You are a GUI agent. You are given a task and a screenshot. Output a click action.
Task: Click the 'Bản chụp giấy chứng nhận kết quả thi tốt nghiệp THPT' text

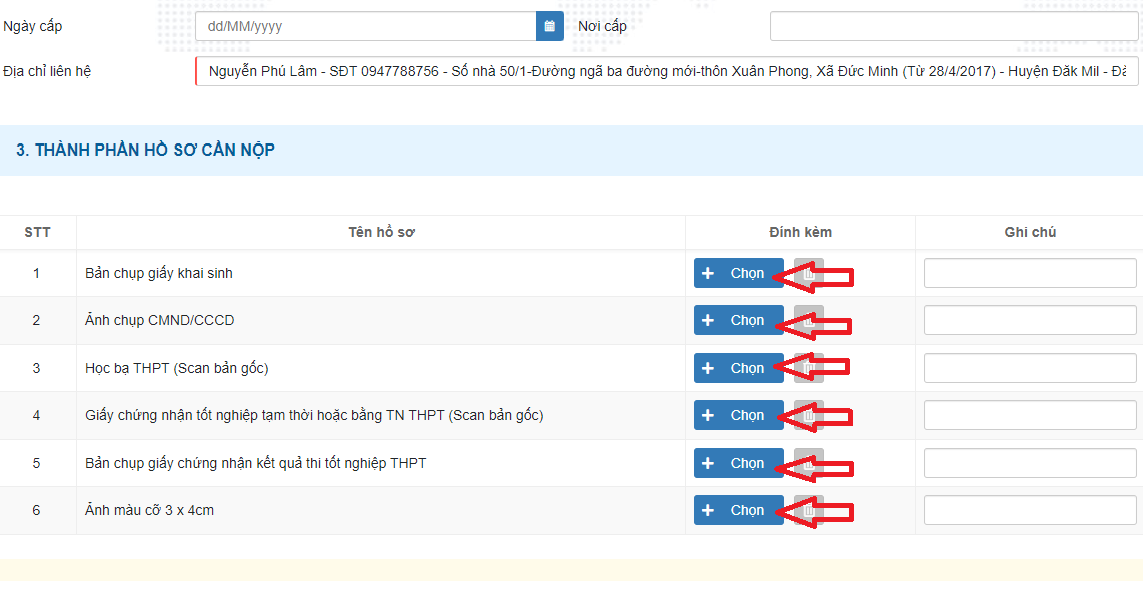coord(256,463)
